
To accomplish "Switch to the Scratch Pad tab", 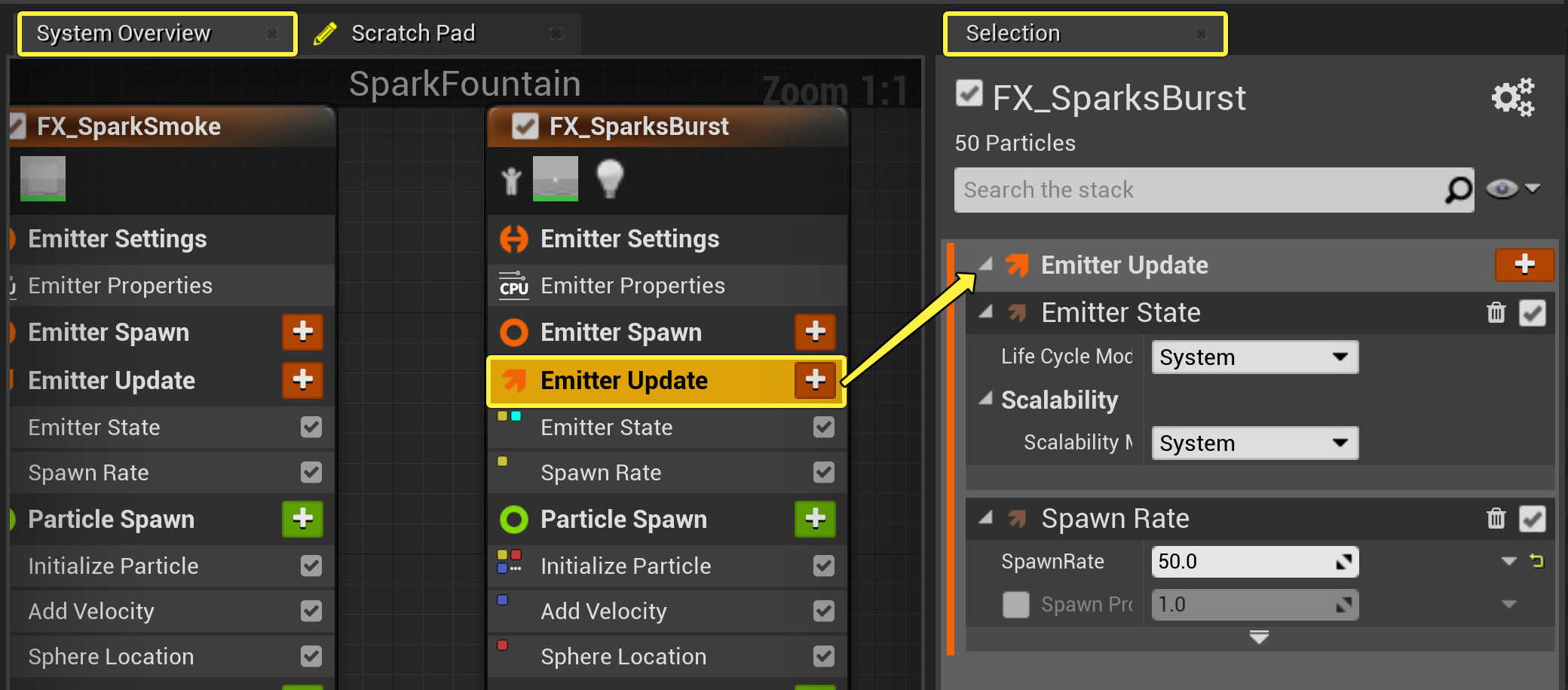I will pos(413,33).
